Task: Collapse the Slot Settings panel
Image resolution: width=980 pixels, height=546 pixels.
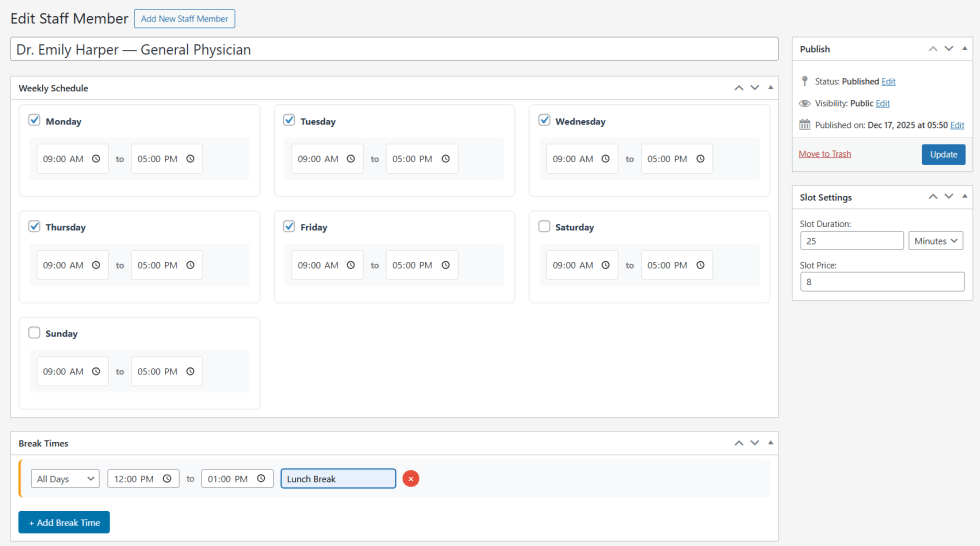Action: (x=964, y=197)
